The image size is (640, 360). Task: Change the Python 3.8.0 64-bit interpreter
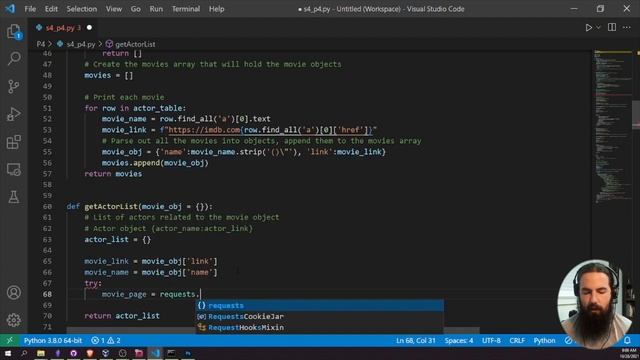(53, 340)
